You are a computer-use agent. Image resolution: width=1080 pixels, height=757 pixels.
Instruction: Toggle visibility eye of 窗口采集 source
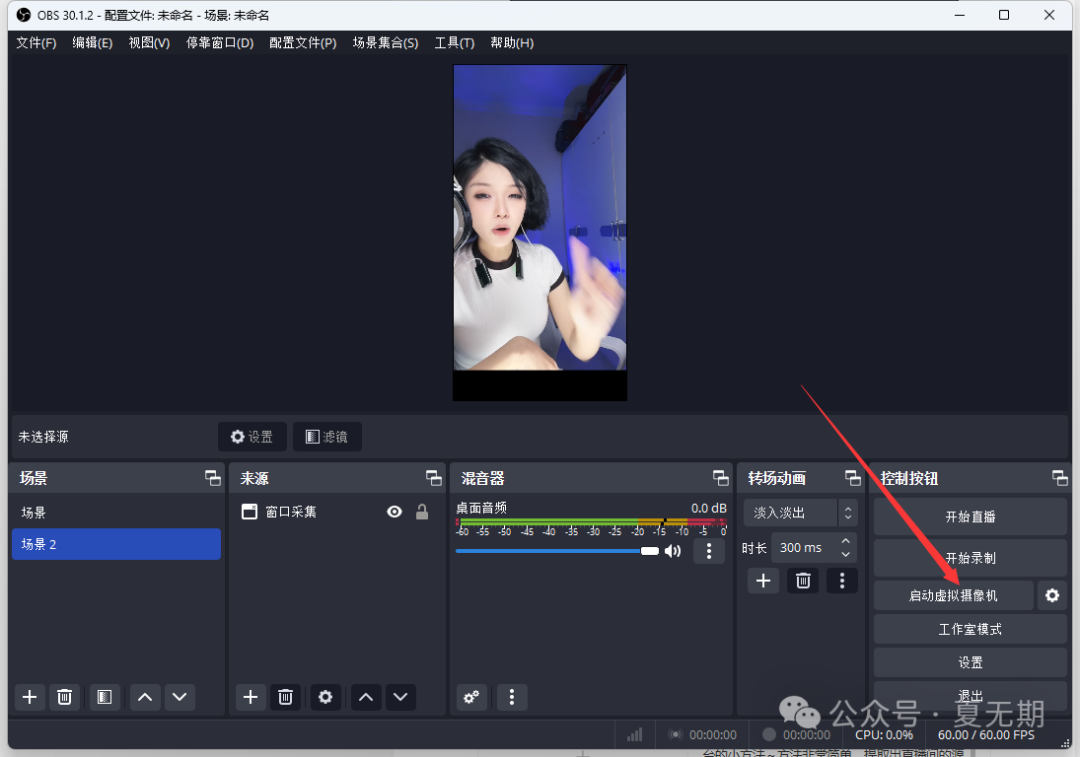click(x=395, y=512)
